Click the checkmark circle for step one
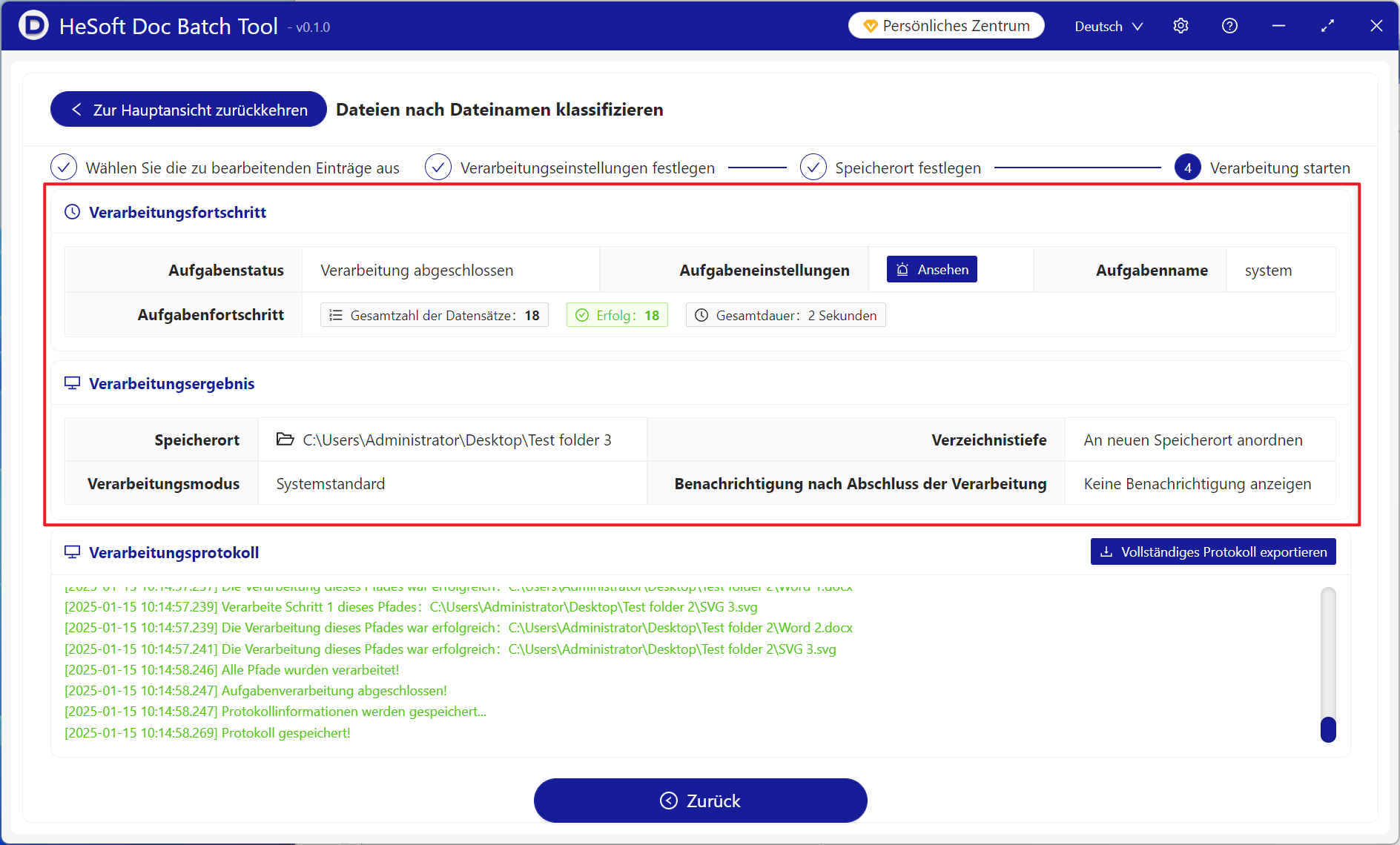 tap(64, 168)
